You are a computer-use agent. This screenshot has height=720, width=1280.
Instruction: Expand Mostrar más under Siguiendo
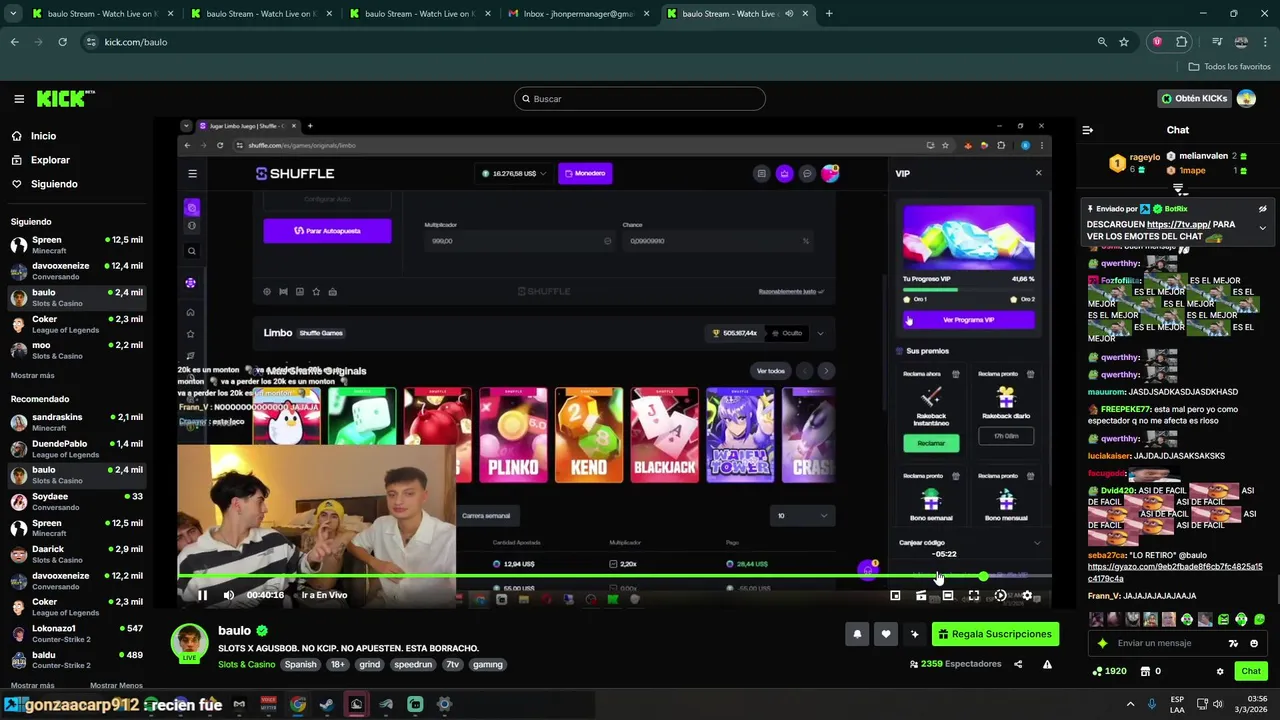coord(32,375)
